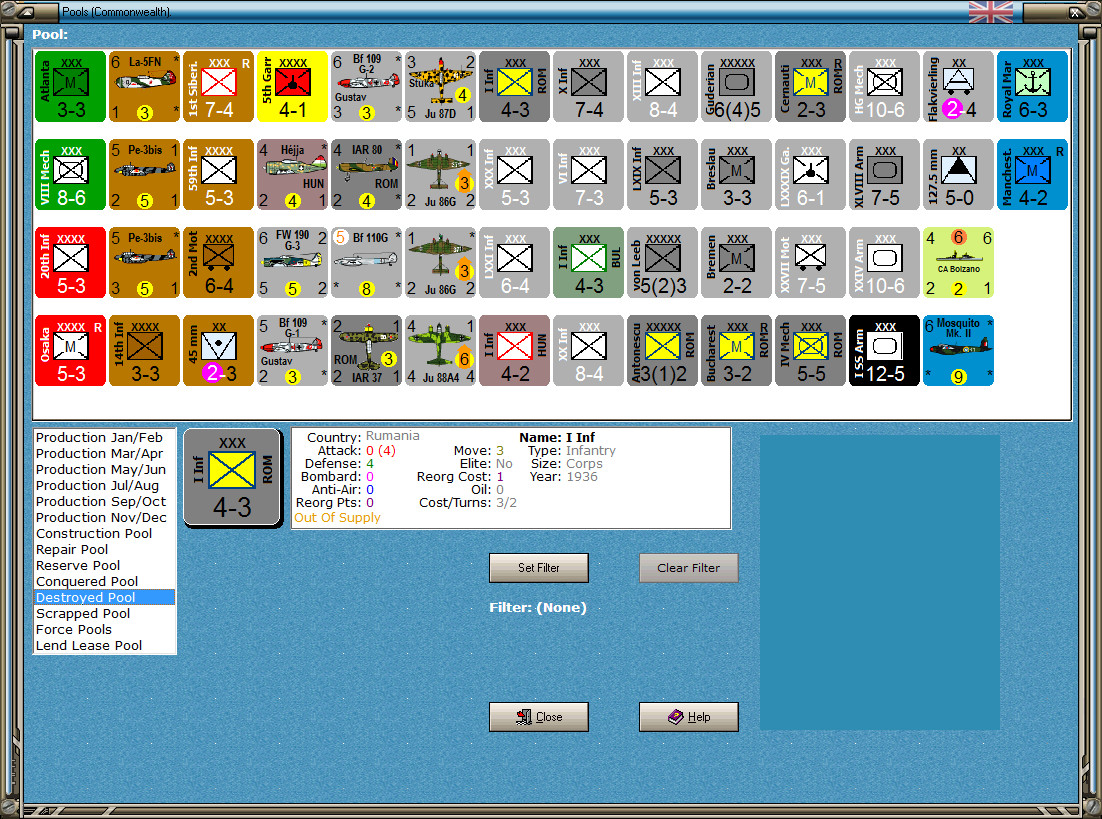Open Production Jul/Aug pool

pyautogui.click(x=104, y=485)
